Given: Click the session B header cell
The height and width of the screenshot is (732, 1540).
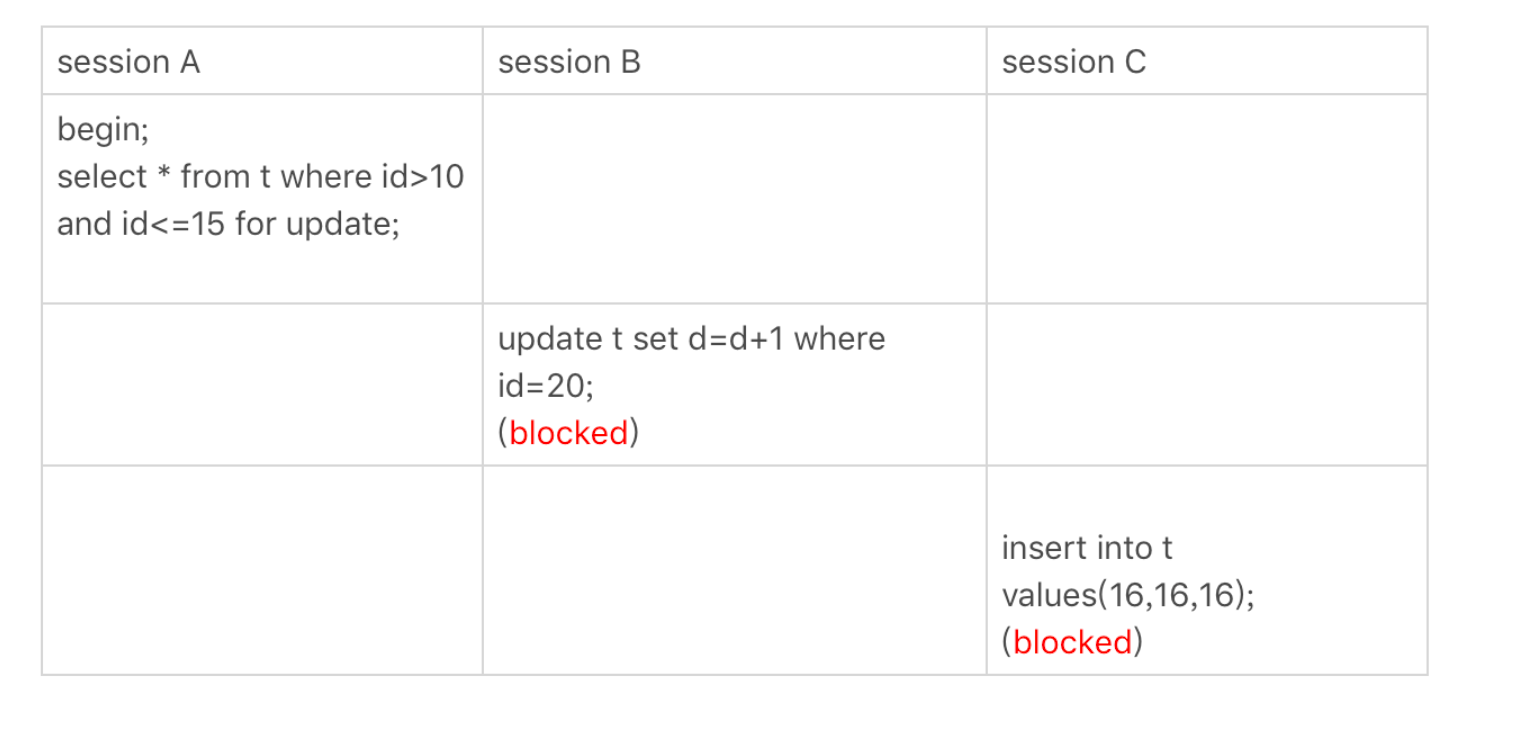Looking at the screenshot, I should [x=734, y=61].
